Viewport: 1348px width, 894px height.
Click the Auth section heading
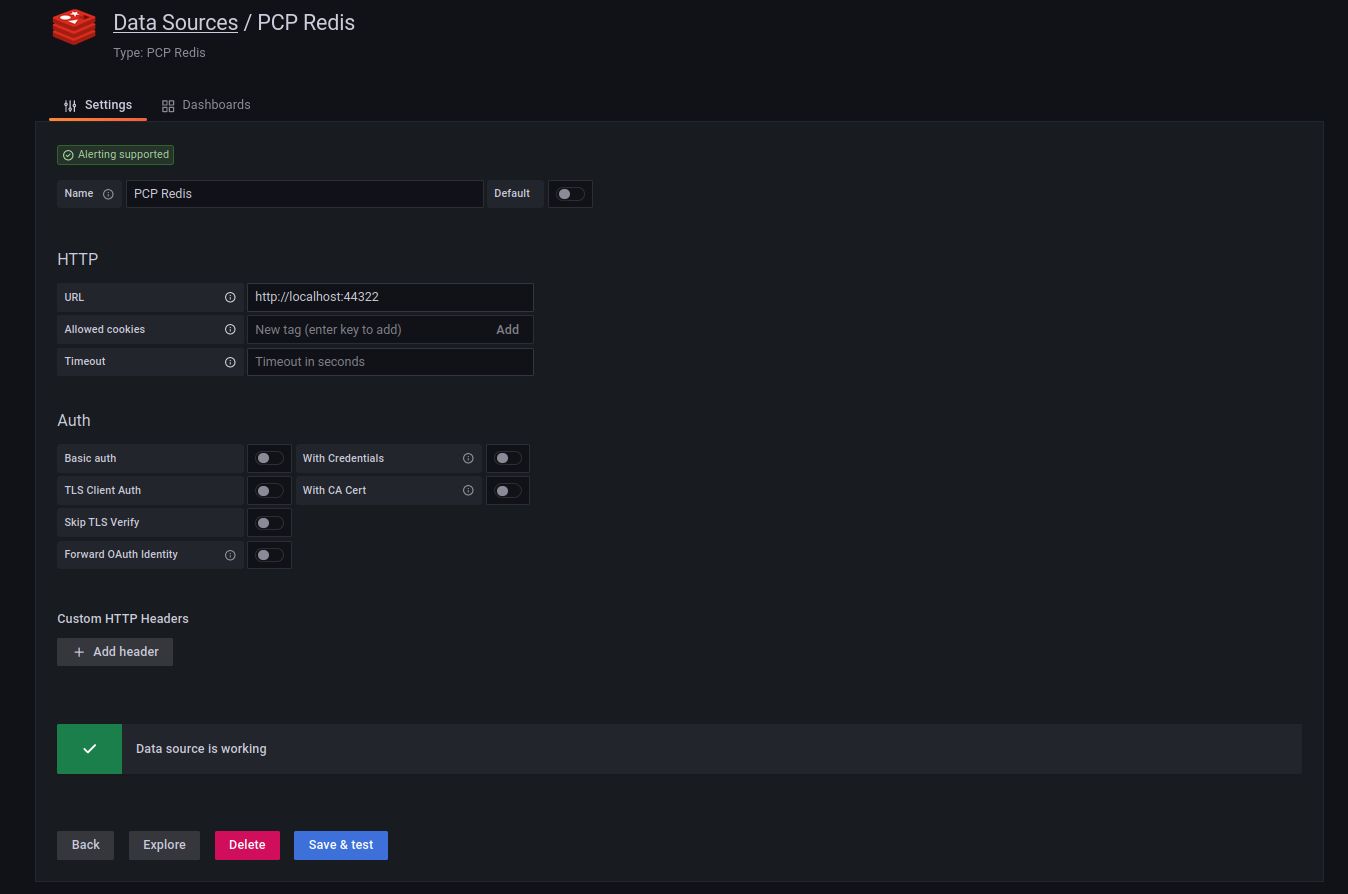(x=74, y=420)
